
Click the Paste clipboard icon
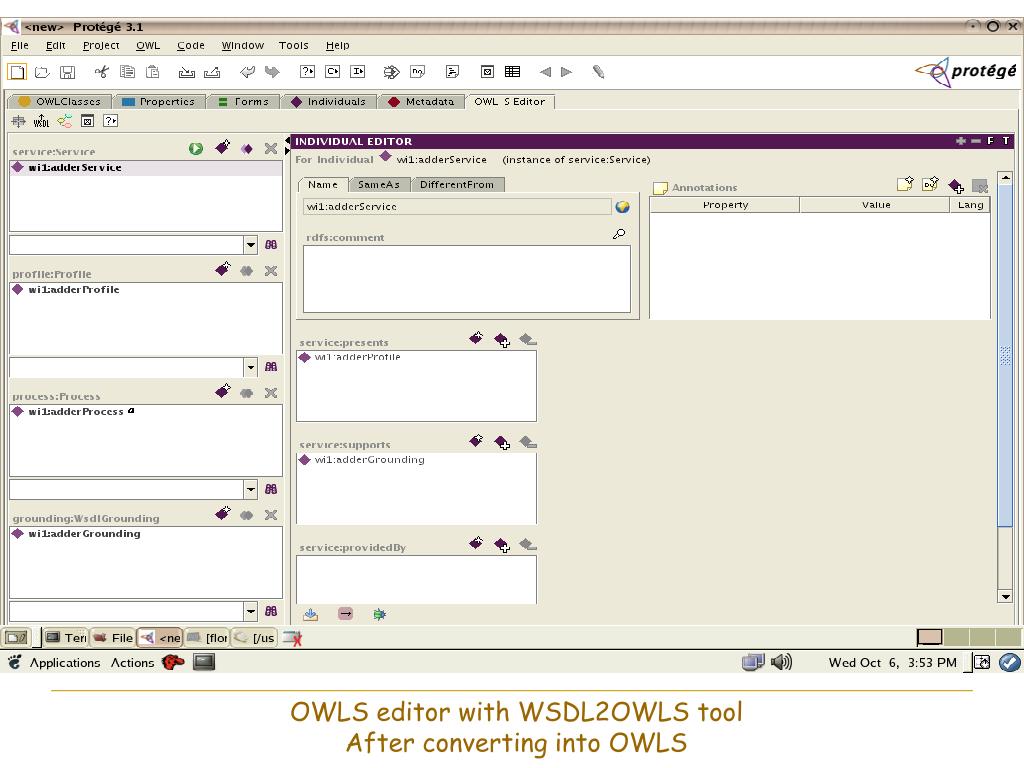[x=153, y=72]
